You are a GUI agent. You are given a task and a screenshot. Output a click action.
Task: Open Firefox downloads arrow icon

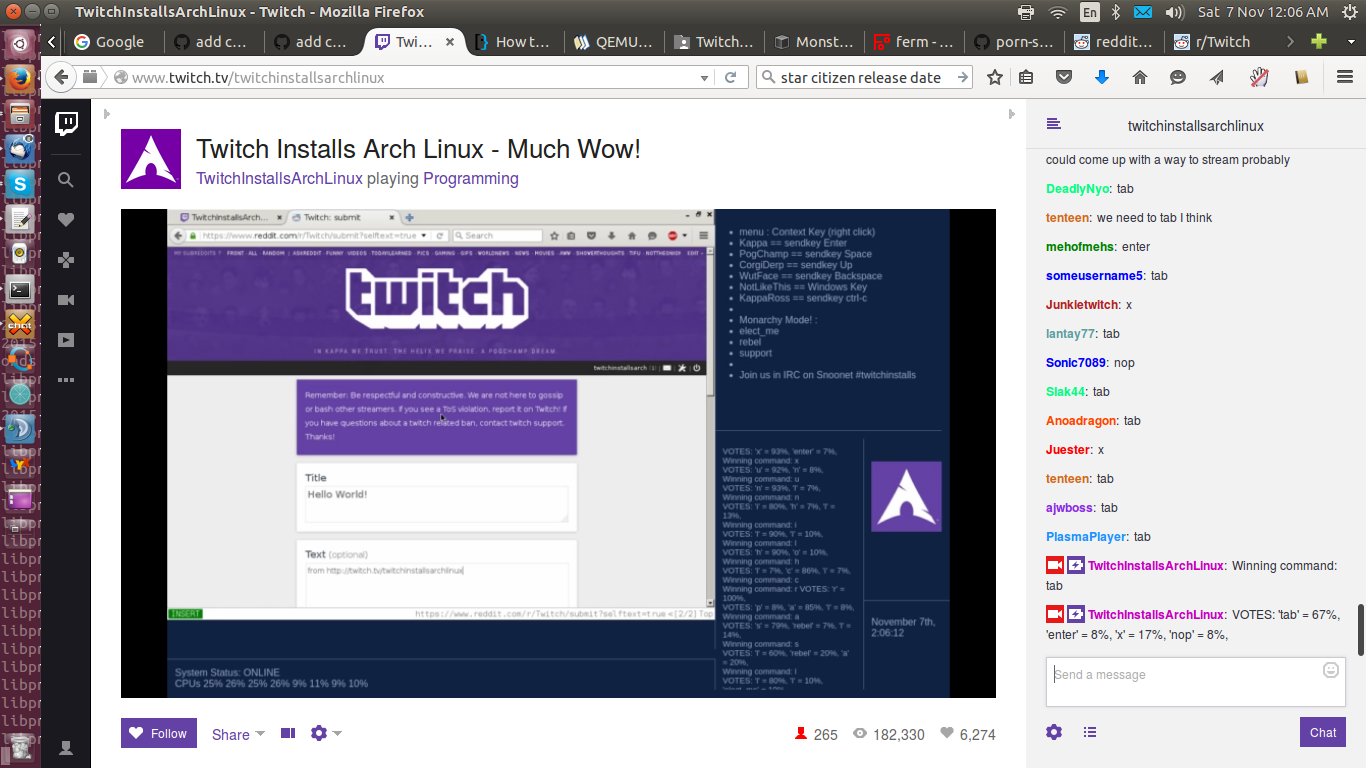(1102, 77)
